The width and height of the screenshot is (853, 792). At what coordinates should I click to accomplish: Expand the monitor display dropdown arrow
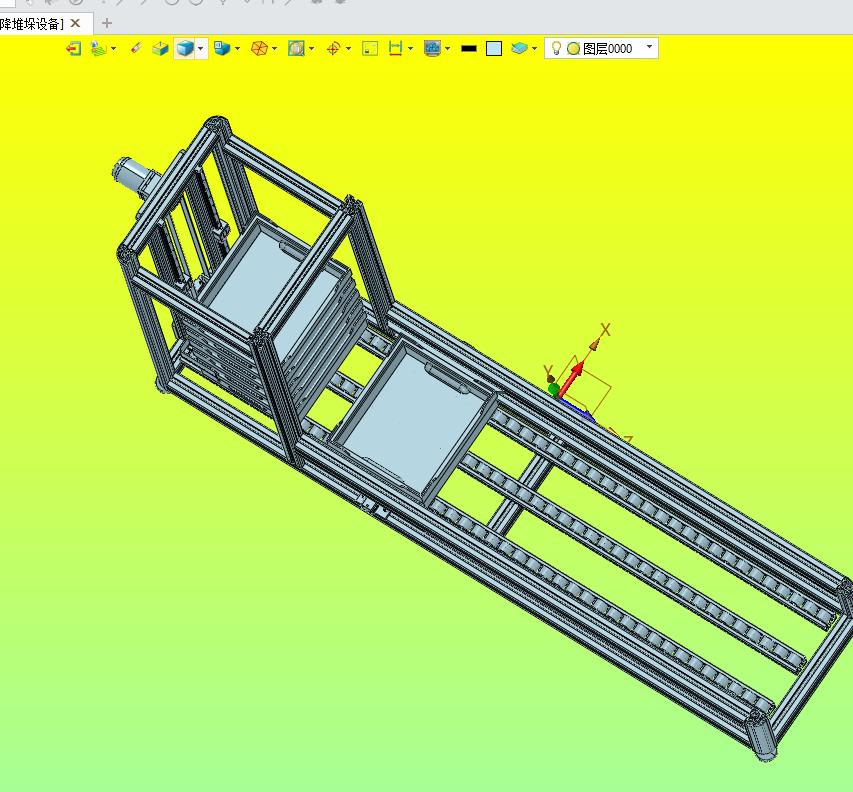coord(447,48)
